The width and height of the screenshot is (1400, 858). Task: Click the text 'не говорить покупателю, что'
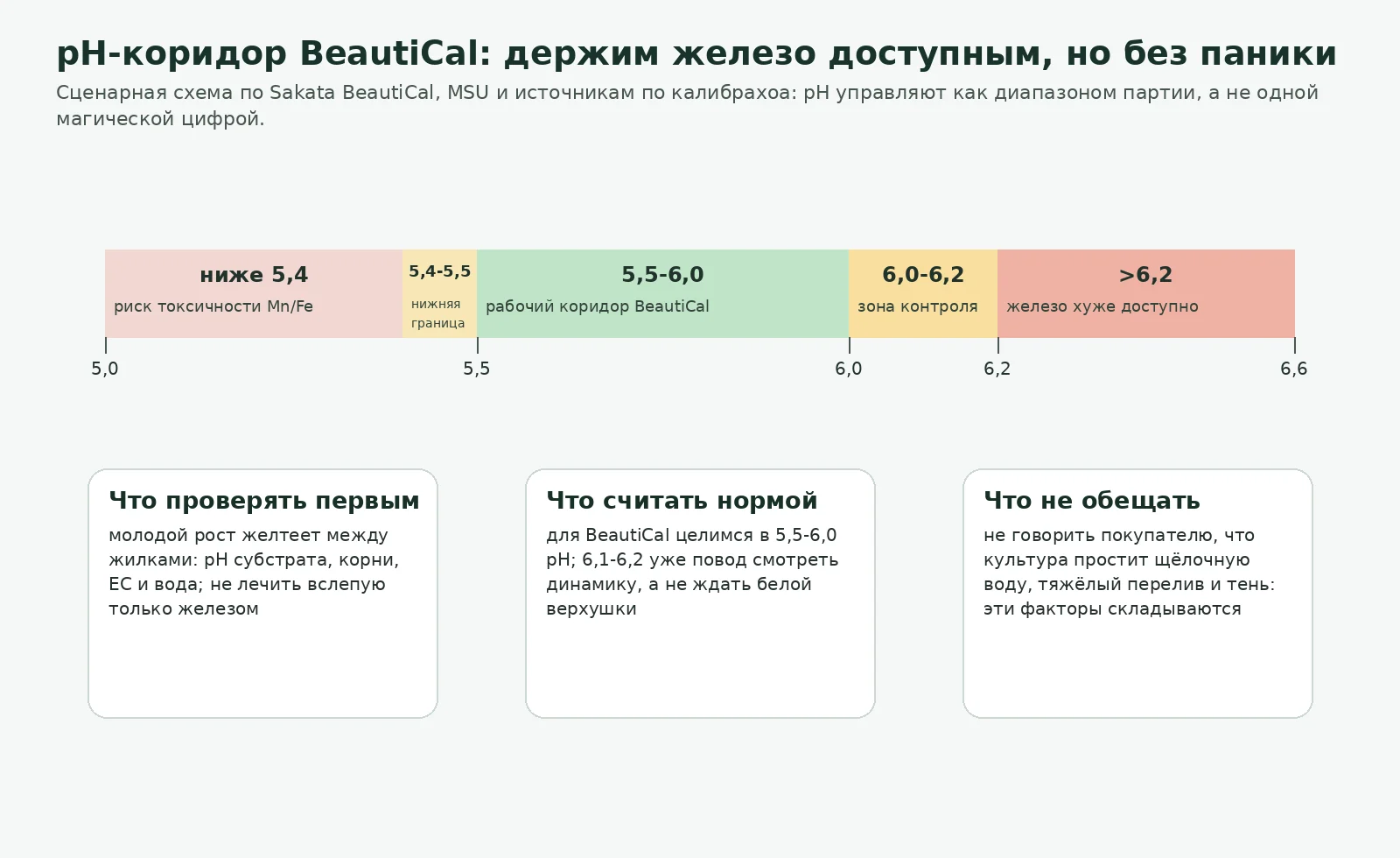1119,535
